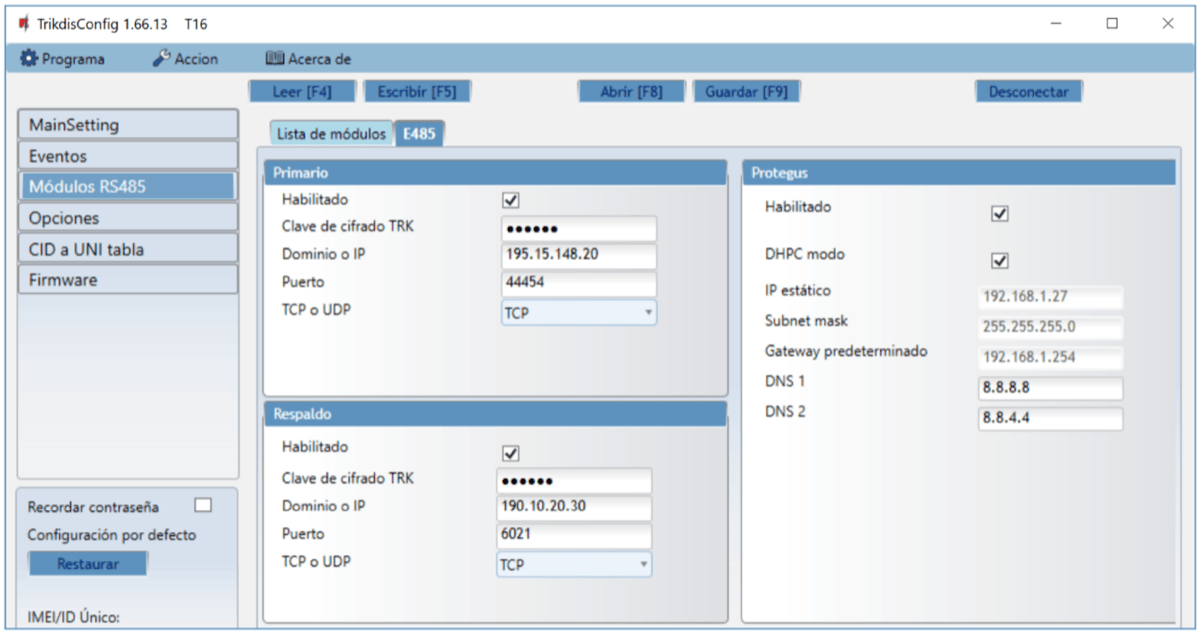This screenshot has height=636, width=1200.
Task: Click the TrikdisConfig app icon in title bar
Action: coord(23,23)
